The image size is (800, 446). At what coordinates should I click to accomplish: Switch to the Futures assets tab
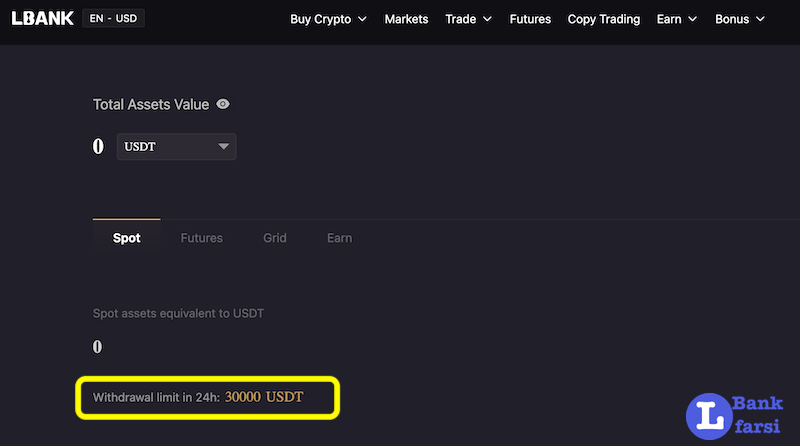(x=201, y=238)
